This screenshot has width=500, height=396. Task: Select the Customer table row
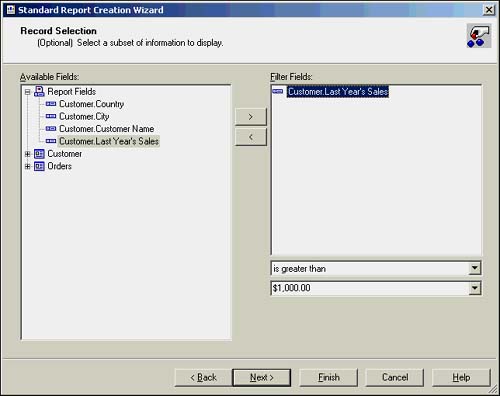pos(65,154)
